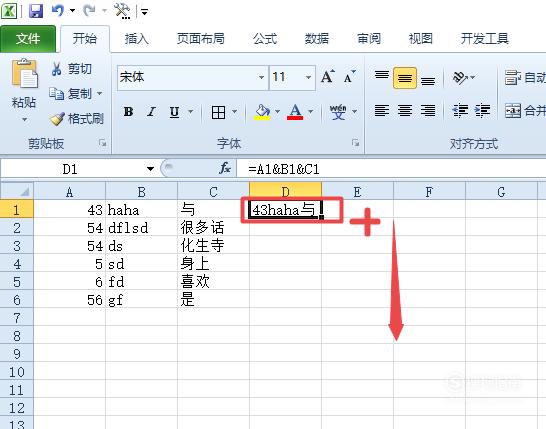Click the merge cells 合并 icon
Viewport: 546px width, 429px height.
point(513,111)
